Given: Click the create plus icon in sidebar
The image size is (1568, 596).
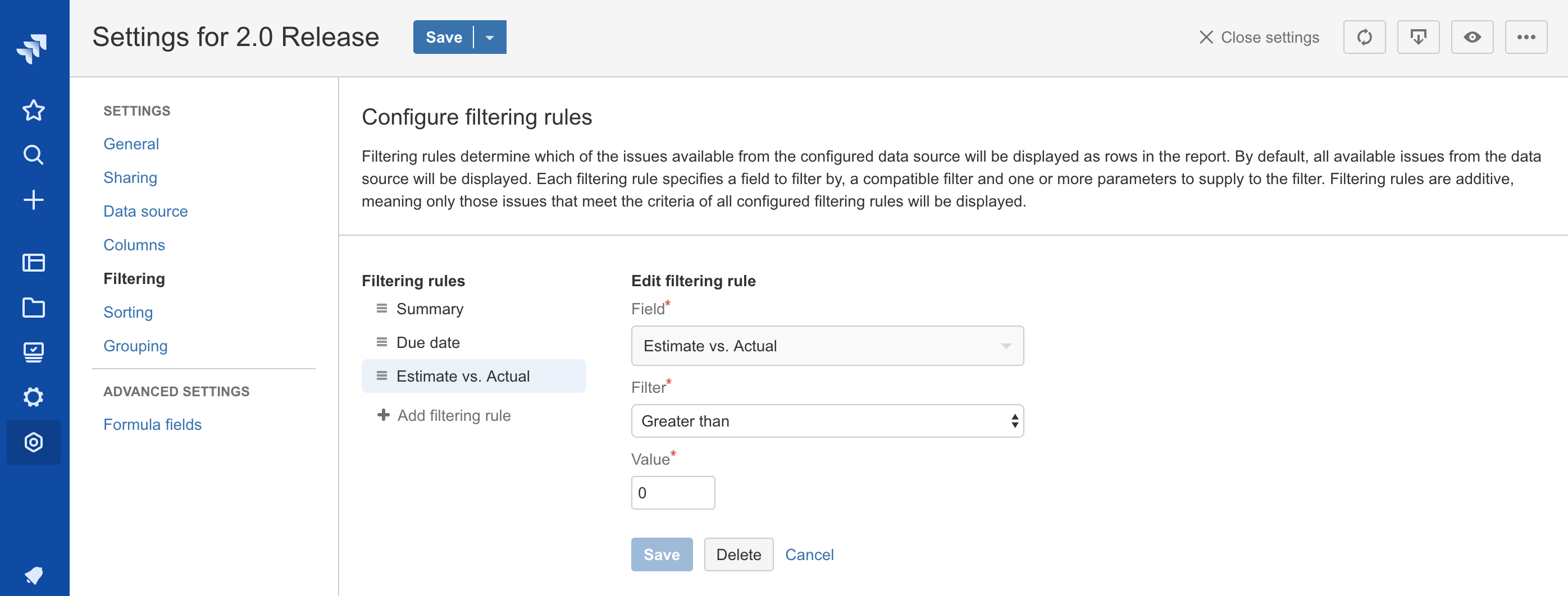Looking at the screenshot, I should click(33, 200).
